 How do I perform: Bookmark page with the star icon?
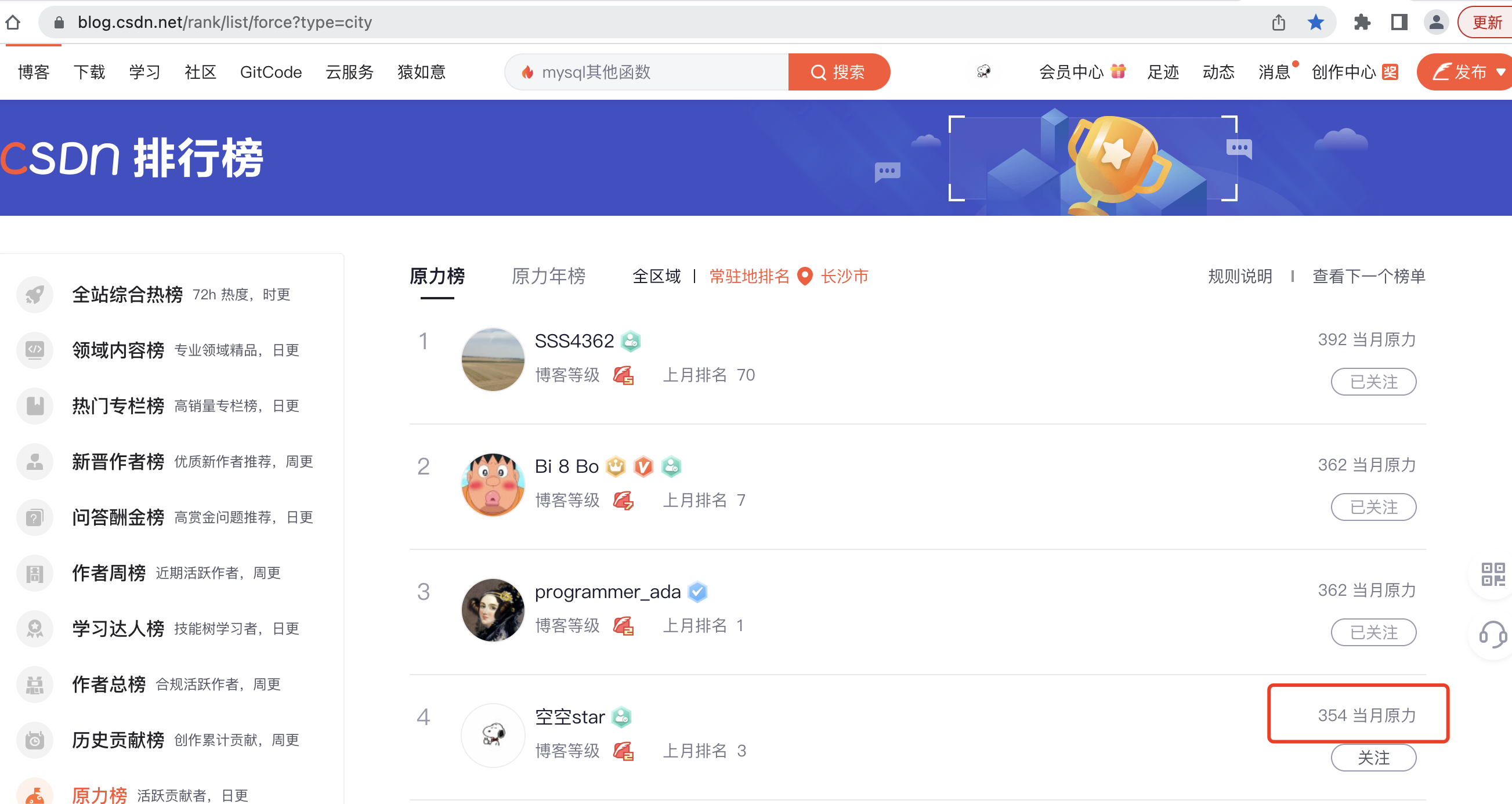point(1315,22)
